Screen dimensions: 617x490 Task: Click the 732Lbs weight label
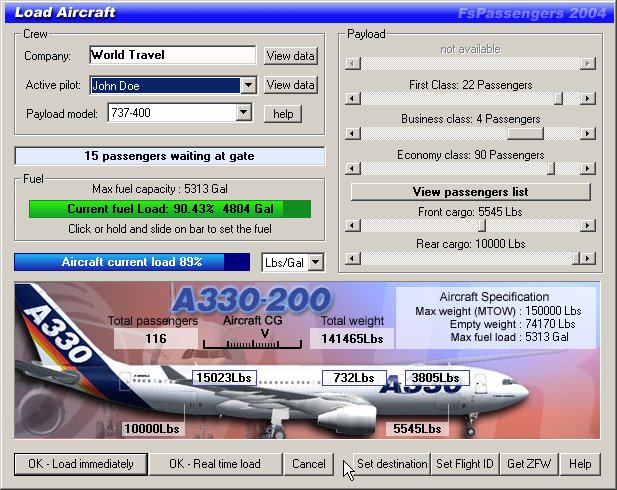coord(354,378)
